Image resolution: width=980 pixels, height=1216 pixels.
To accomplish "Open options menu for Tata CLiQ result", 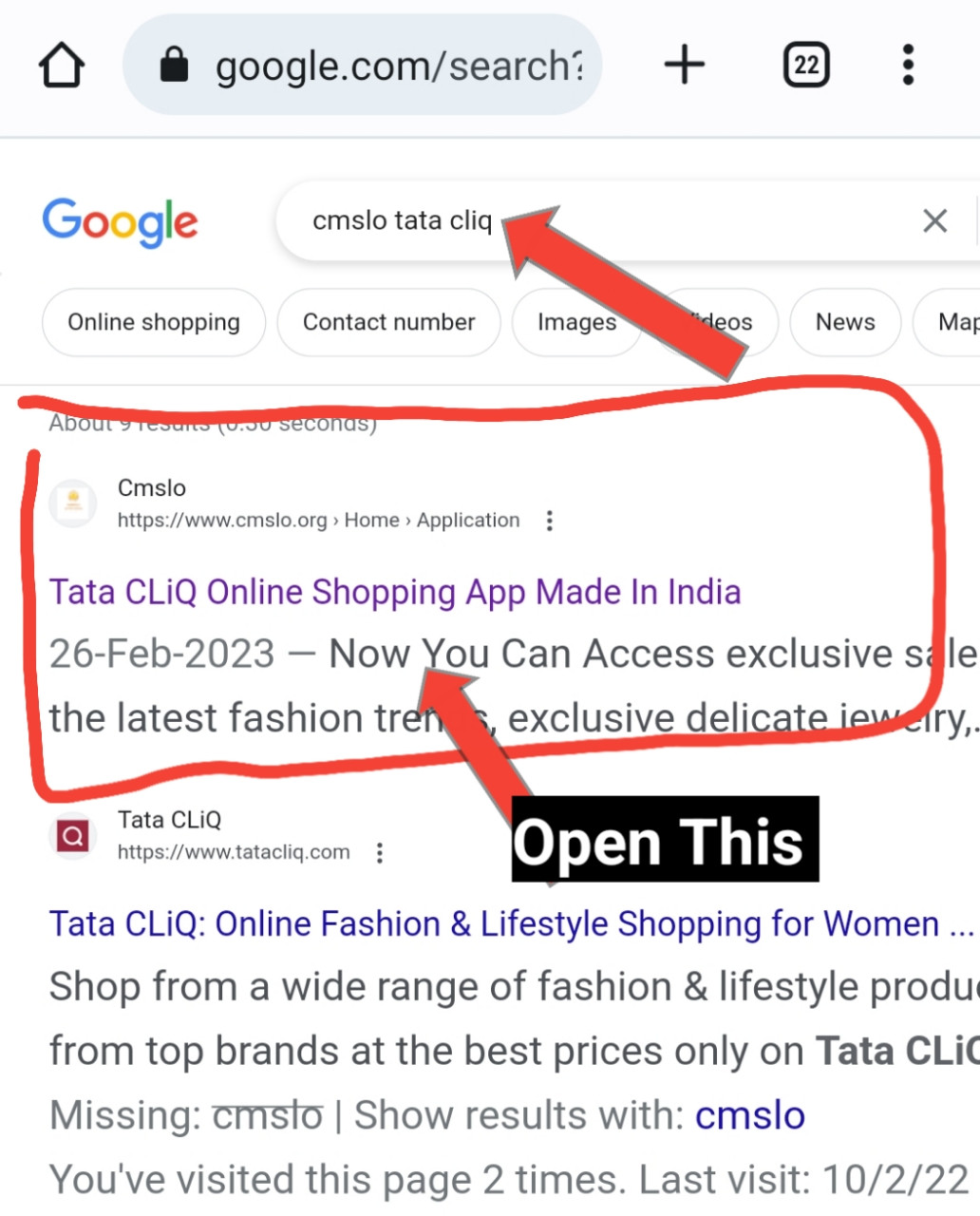I will coord(379,853).
